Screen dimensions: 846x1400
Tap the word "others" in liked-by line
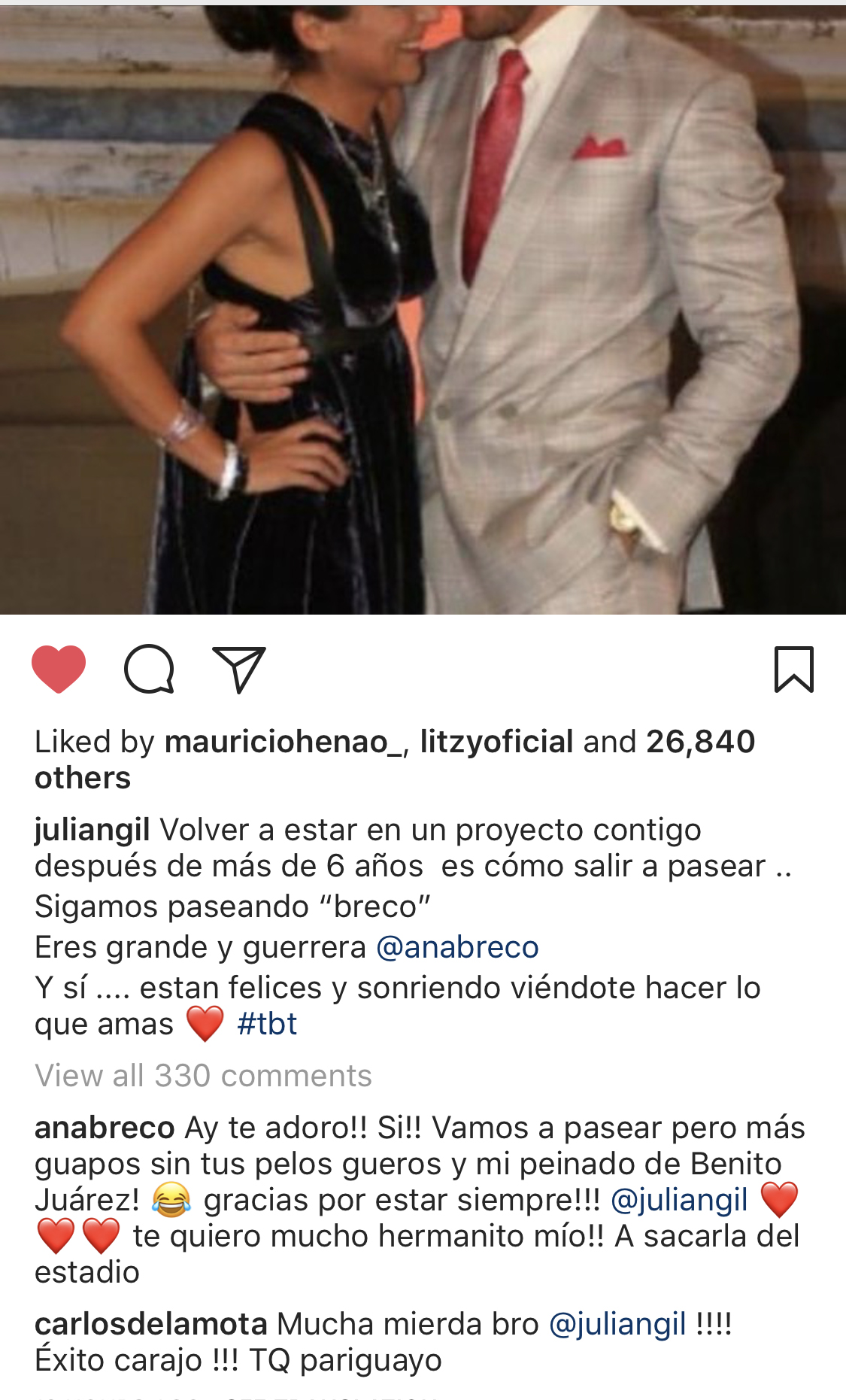pyautogui.click(x=83, y=778)
